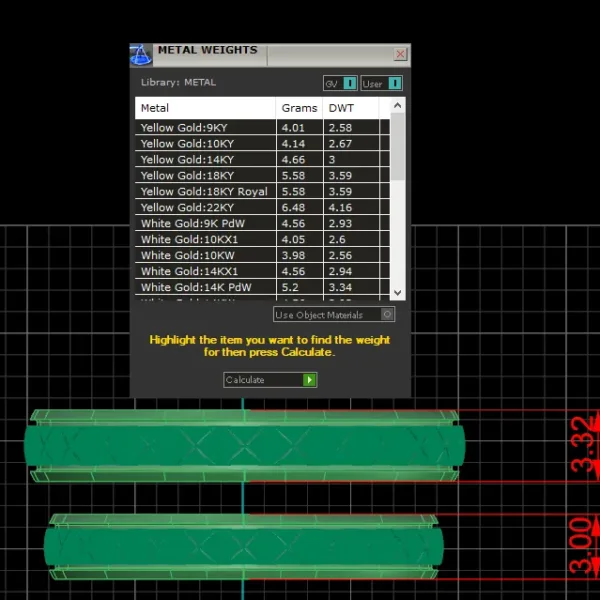Enable Use Object Materials option
This screenshot has width=600, height=600.
click(x=334, y=315)
